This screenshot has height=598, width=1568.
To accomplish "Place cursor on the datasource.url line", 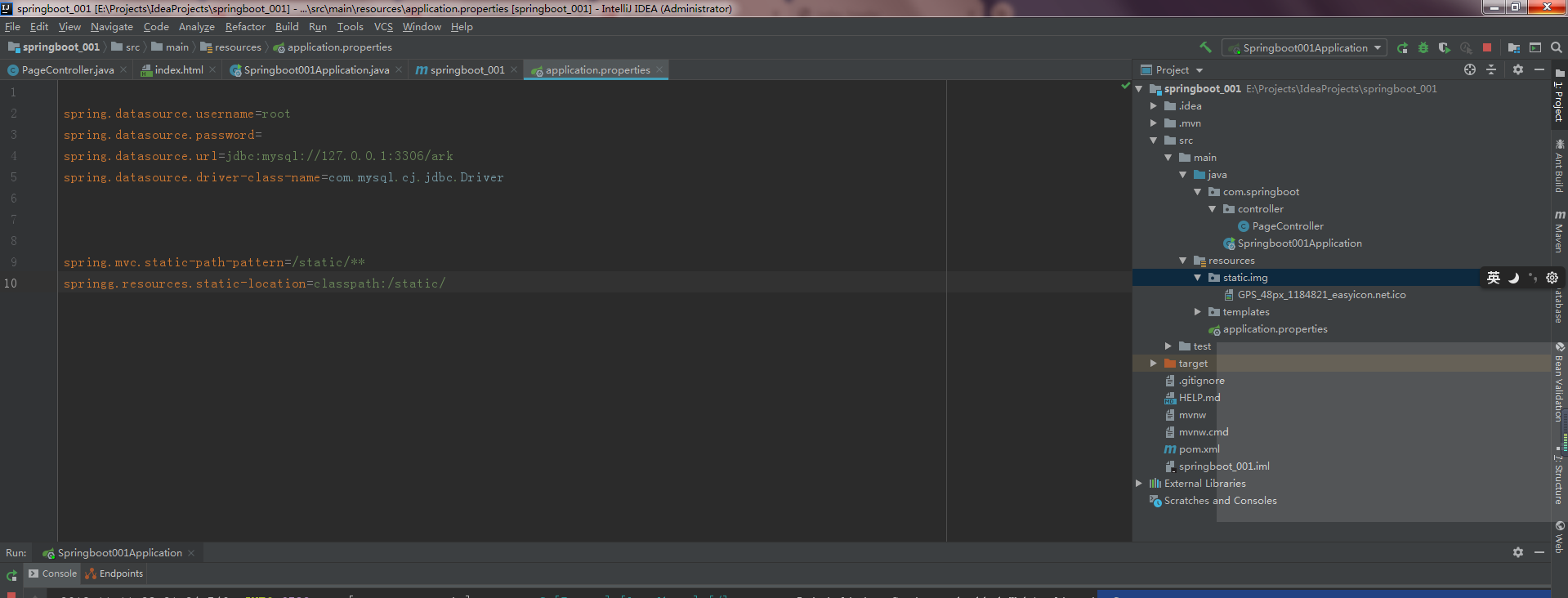I will click(258, 156).
